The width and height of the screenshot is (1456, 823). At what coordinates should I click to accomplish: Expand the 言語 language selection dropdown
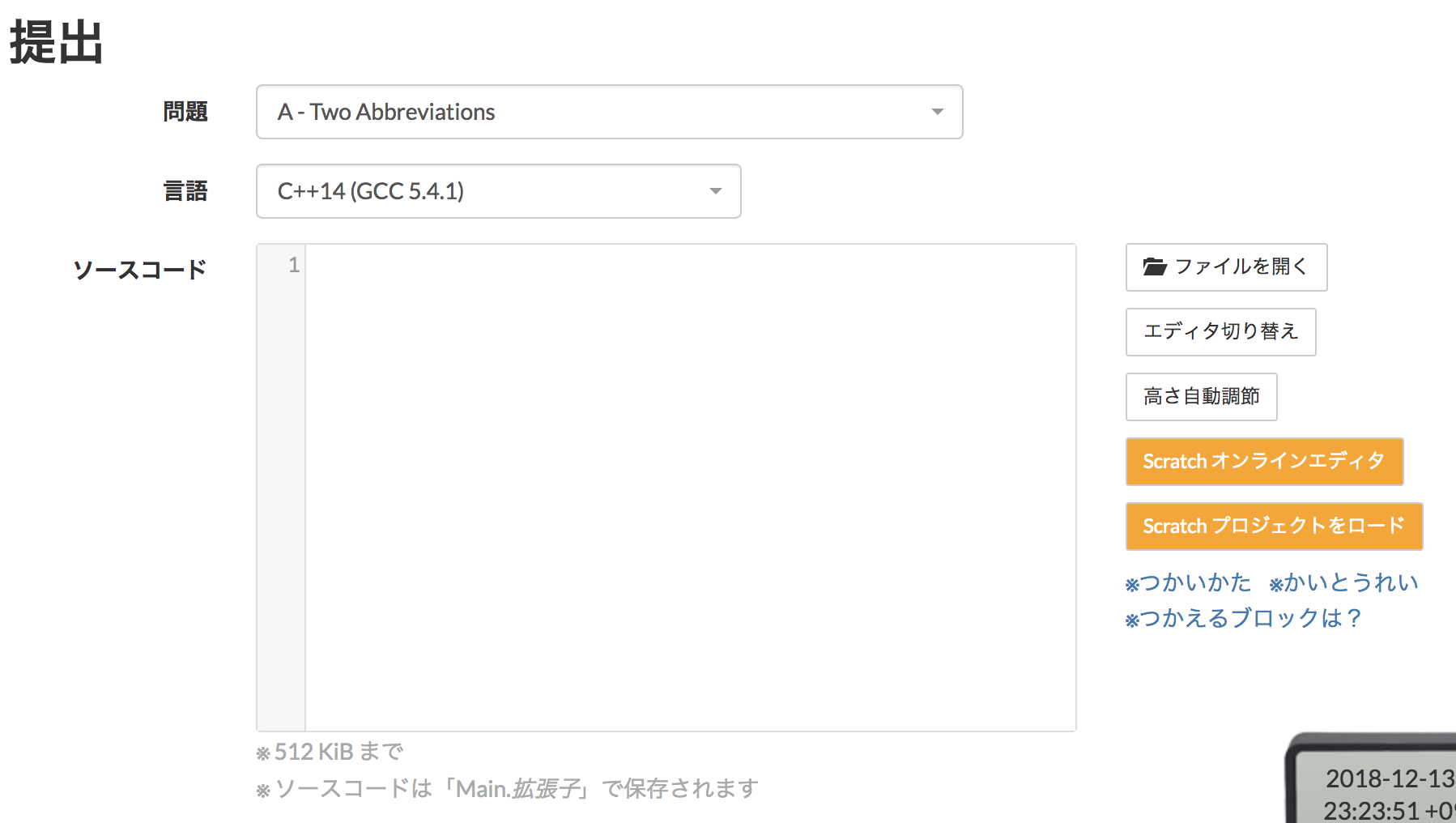(x=497, y=191)
